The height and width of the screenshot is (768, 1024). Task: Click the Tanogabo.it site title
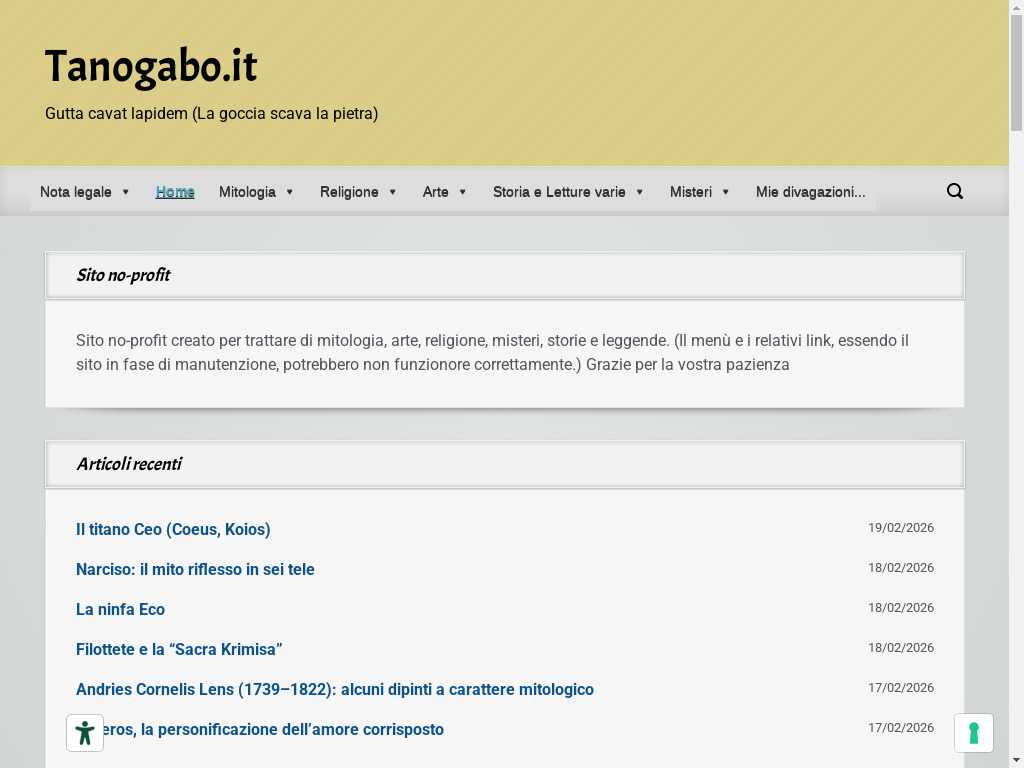[151, 66]
